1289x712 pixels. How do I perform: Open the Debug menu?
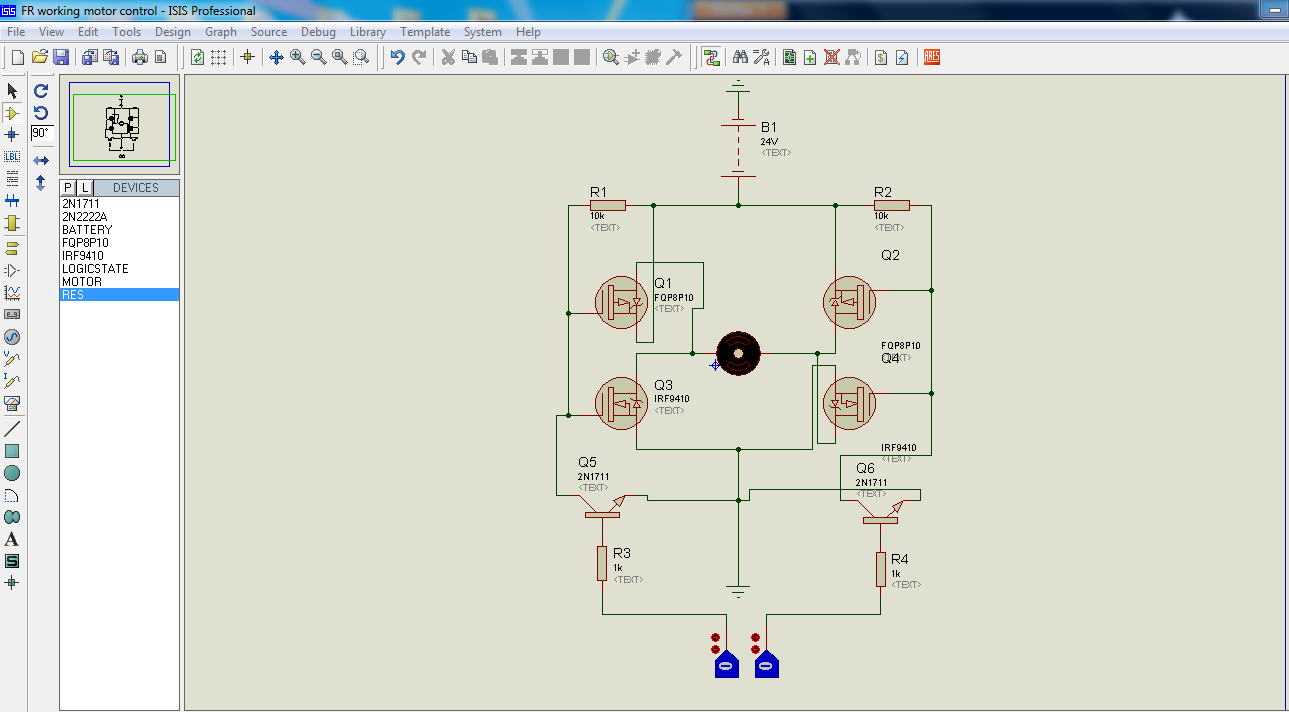[x=318, y=32]
